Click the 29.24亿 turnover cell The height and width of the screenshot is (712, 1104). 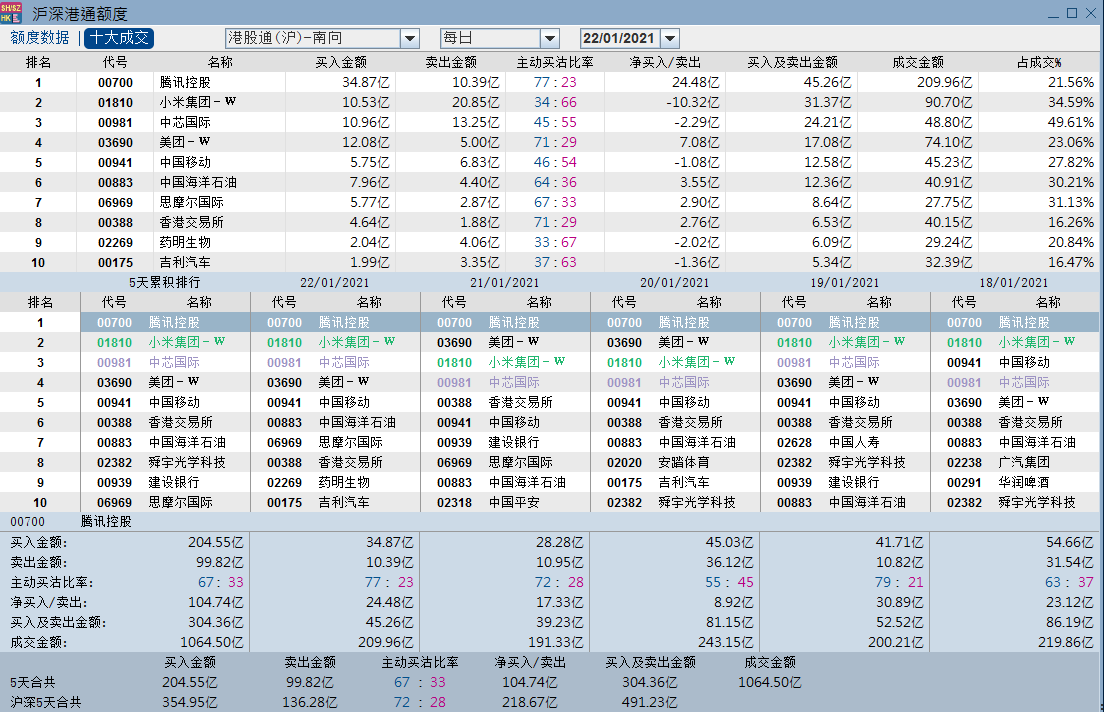[948, 242]
